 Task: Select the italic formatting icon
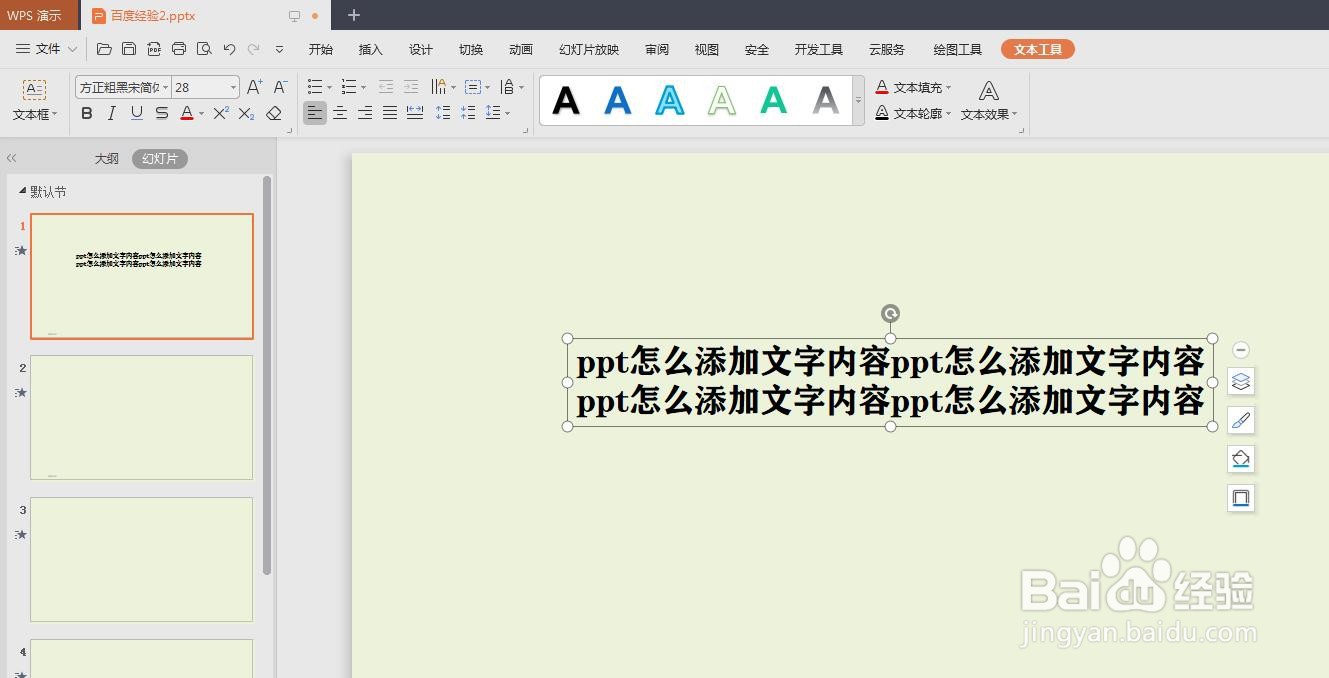pyautogui.click(x=111, y=113)
